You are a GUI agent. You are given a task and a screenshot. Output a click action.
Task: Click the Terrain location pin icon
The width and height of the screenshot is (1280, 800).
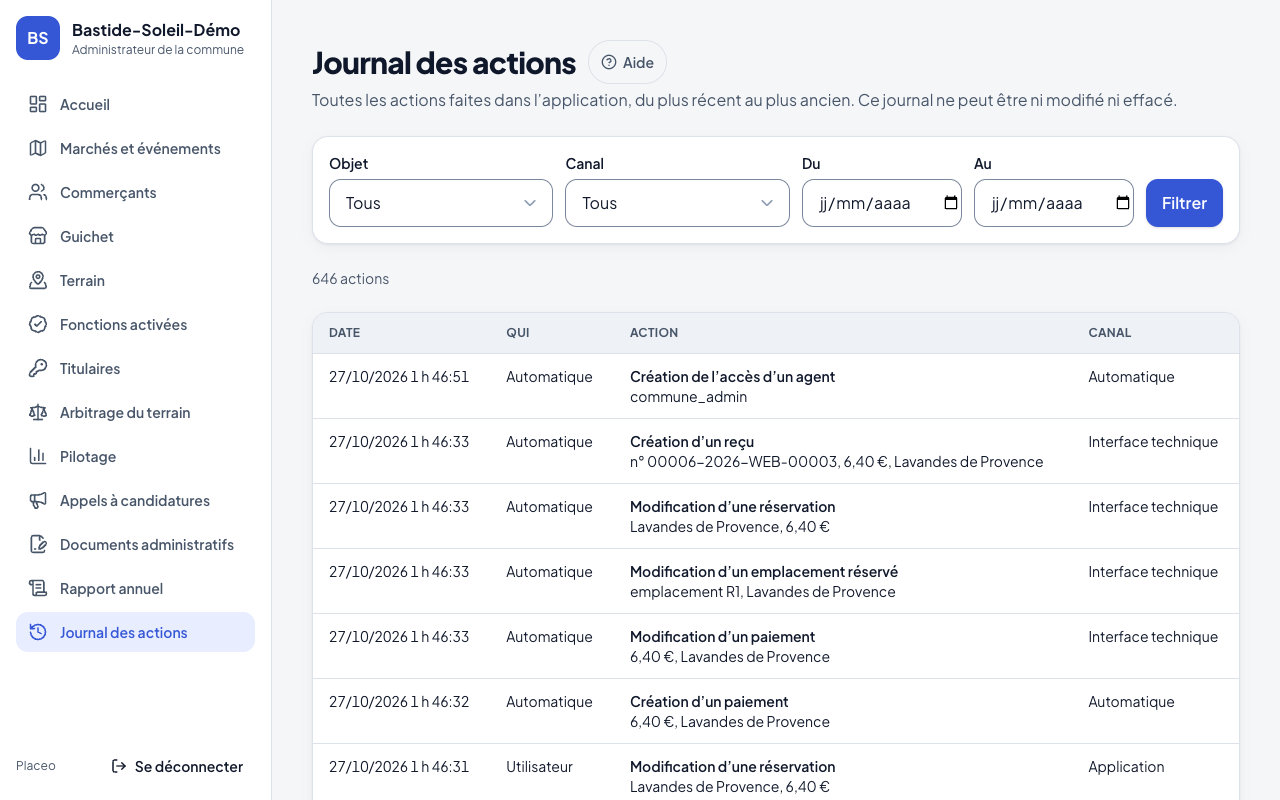pos(38,280)
